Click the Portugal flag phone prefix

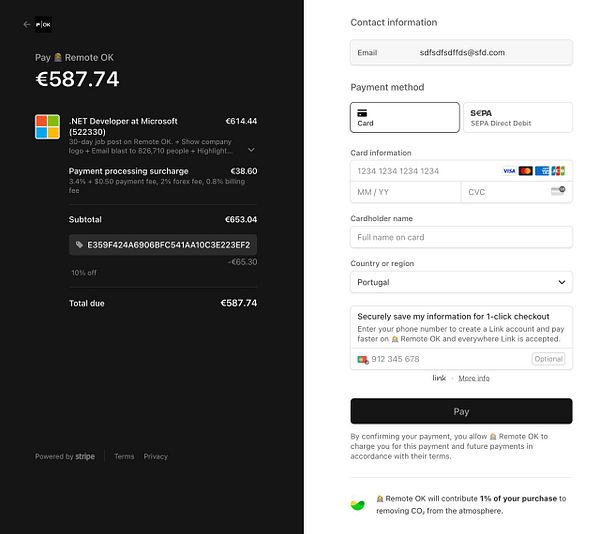(x=363, y=360)
